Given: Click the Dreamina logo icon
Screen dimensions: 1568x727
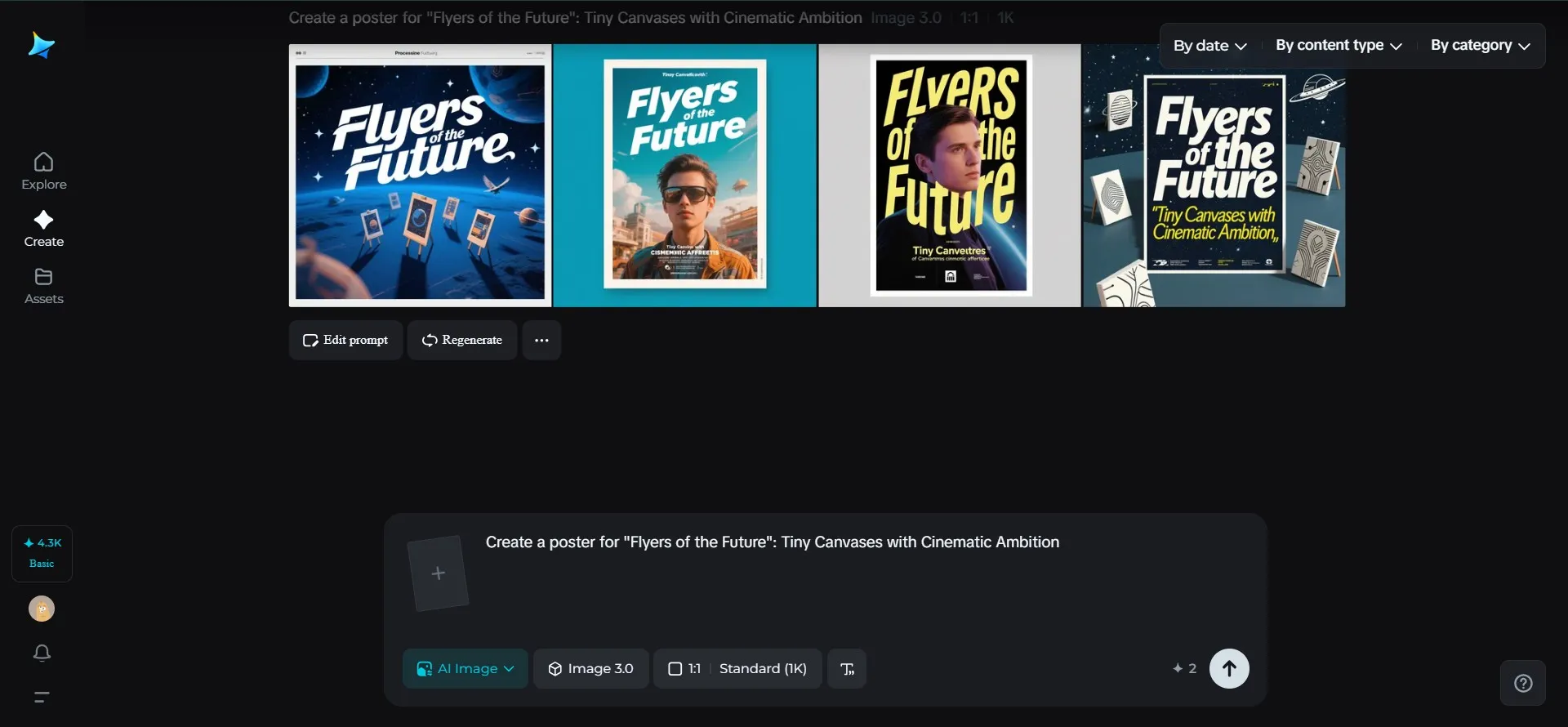Looking at the screenshot, I should click(x=41, y=46).
